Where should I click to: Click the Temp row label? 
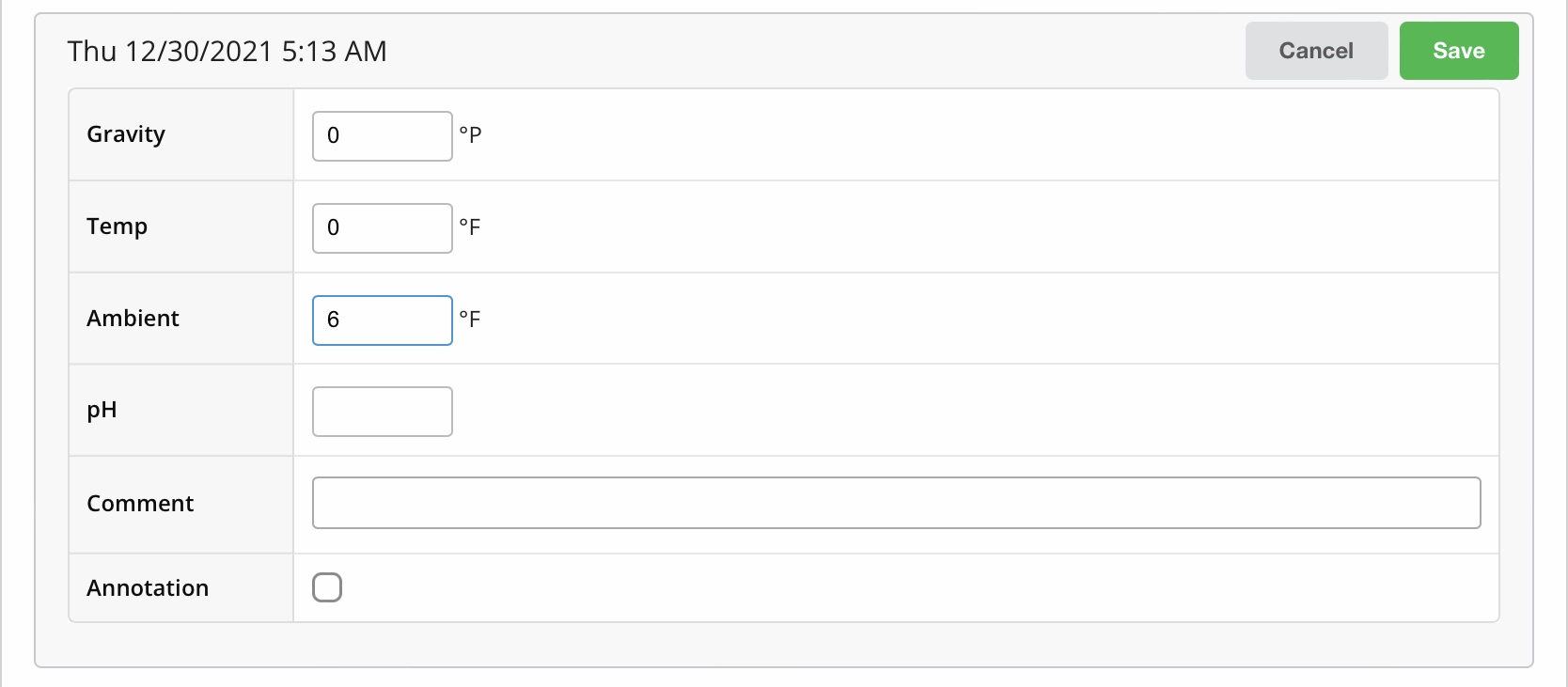coord(117,226)
